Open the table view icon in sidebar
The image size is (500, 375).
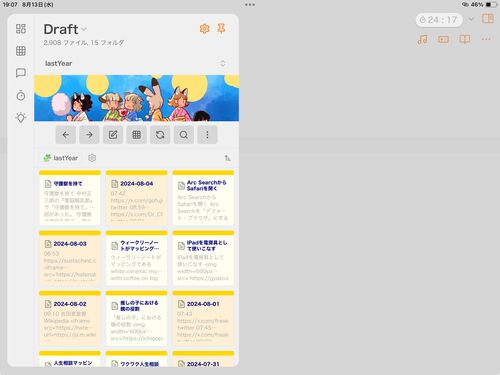[21, 51]
